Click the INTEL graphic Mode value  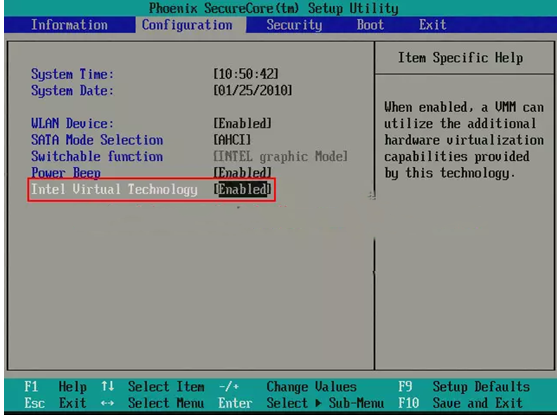(280, 156)
